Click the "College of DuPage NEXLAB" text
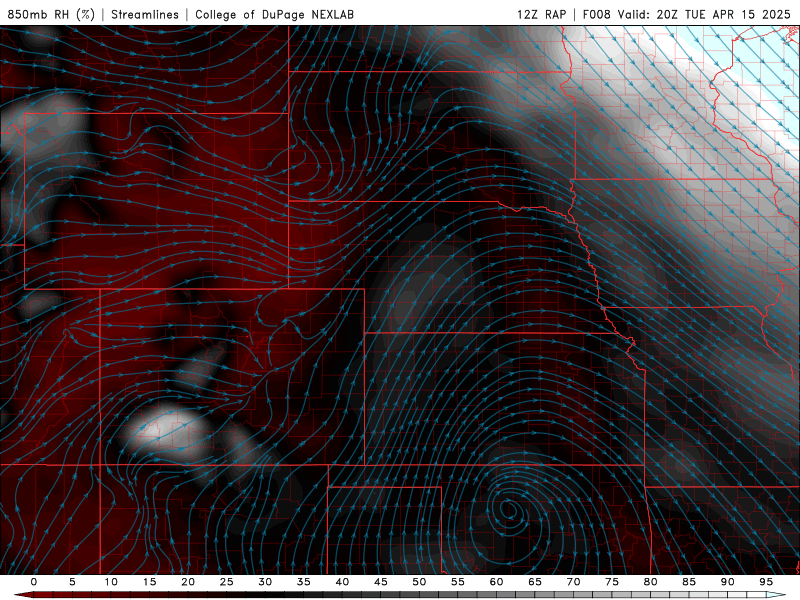800x600 pixels. coord(274,14)
